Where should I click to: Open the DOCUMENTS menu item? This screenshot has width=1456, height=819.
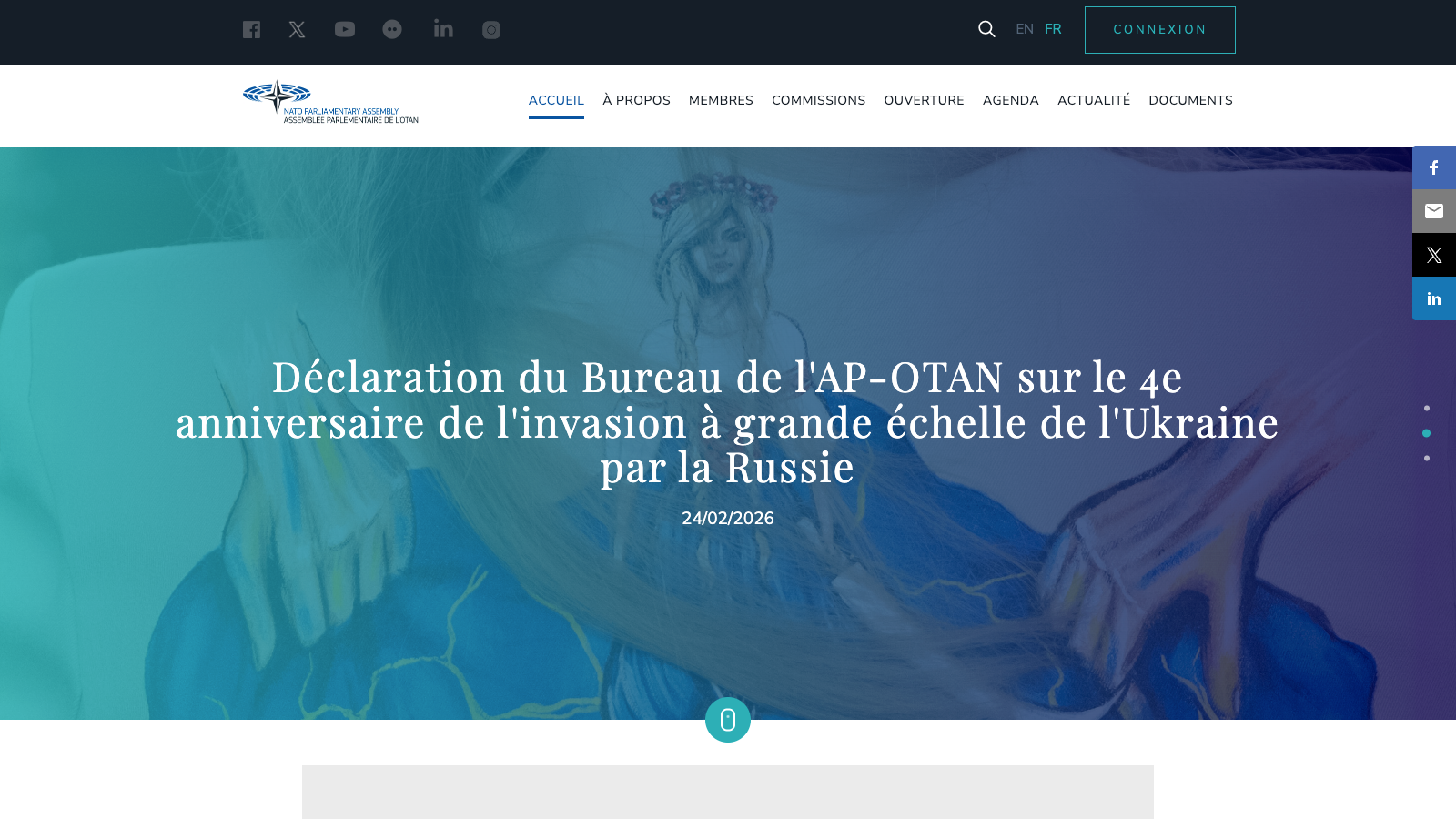tap(1190, 100)
